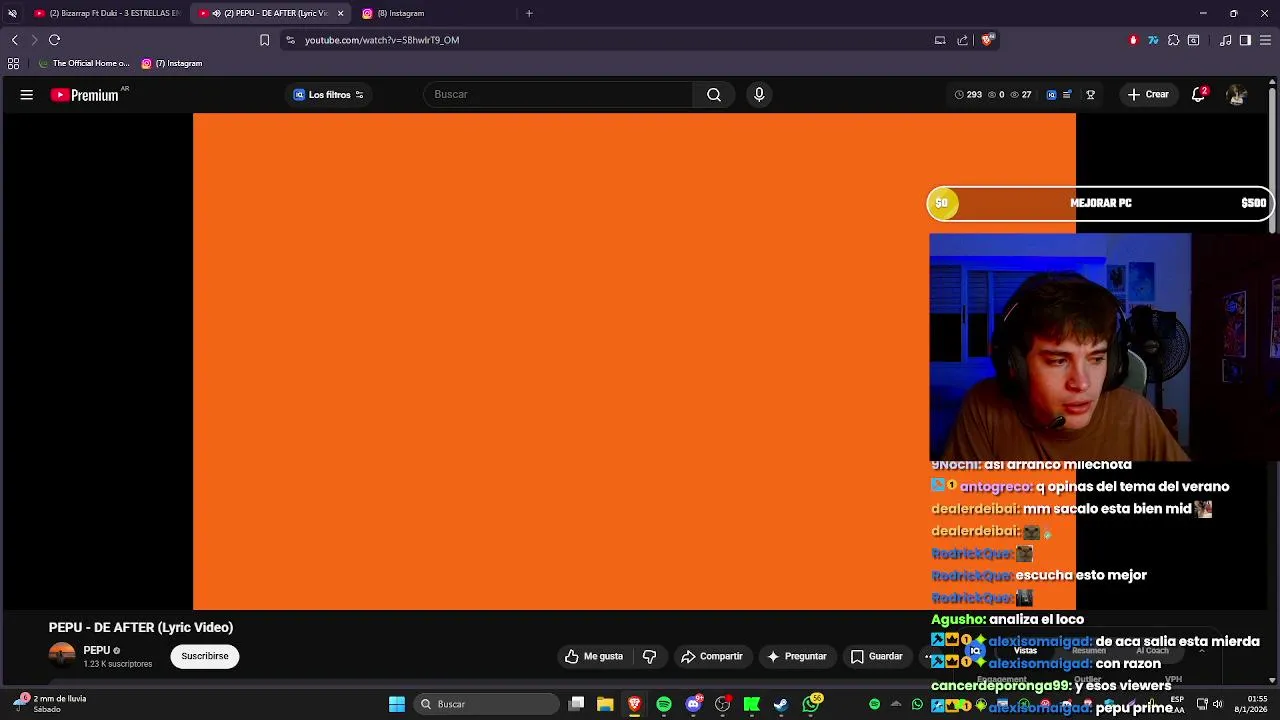Screen dimensions: 1280x720
Task: Bookmark this page icon
Action: coord(264,40)
